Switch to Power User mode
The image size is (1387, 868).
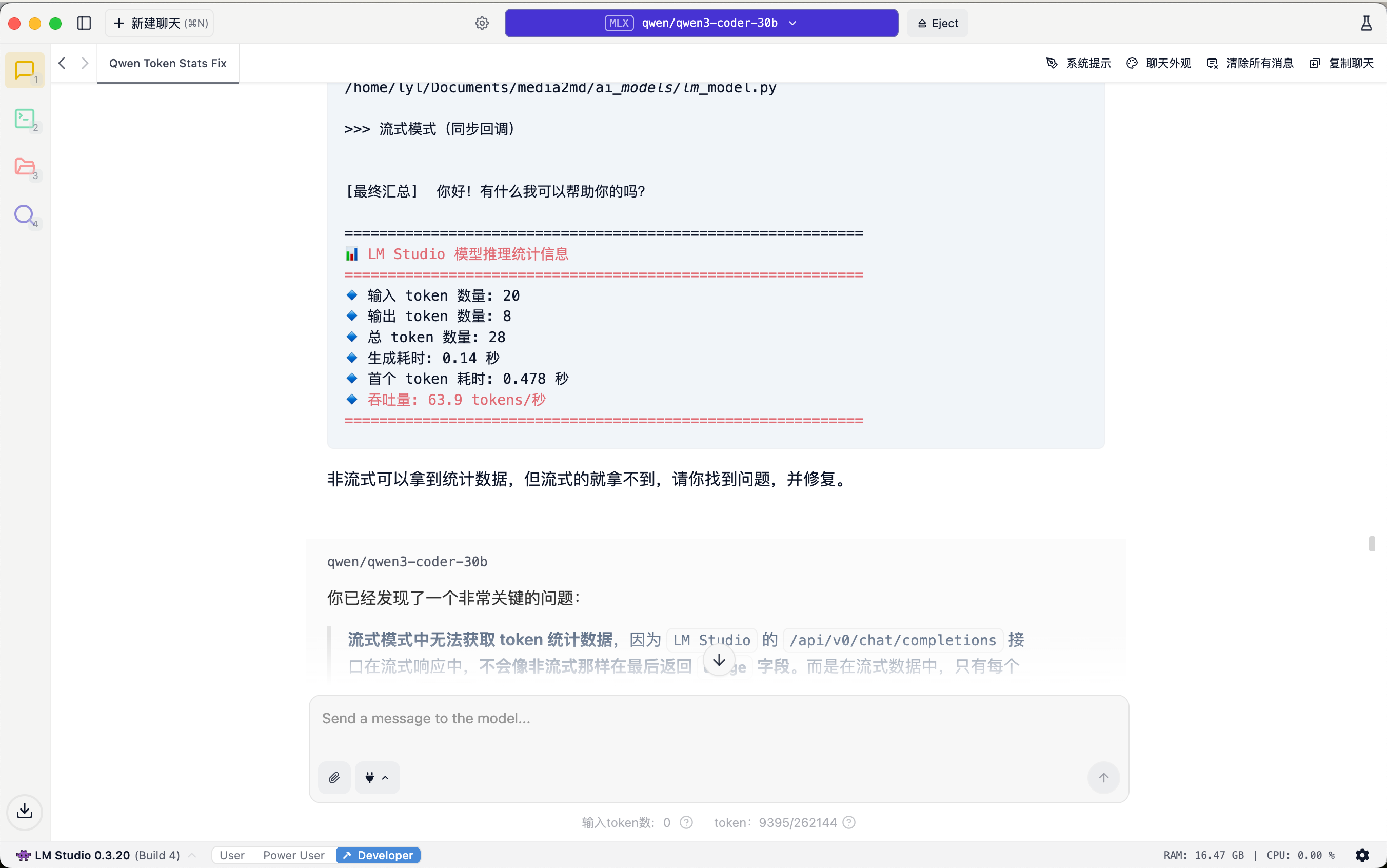[x=294, y=855]
